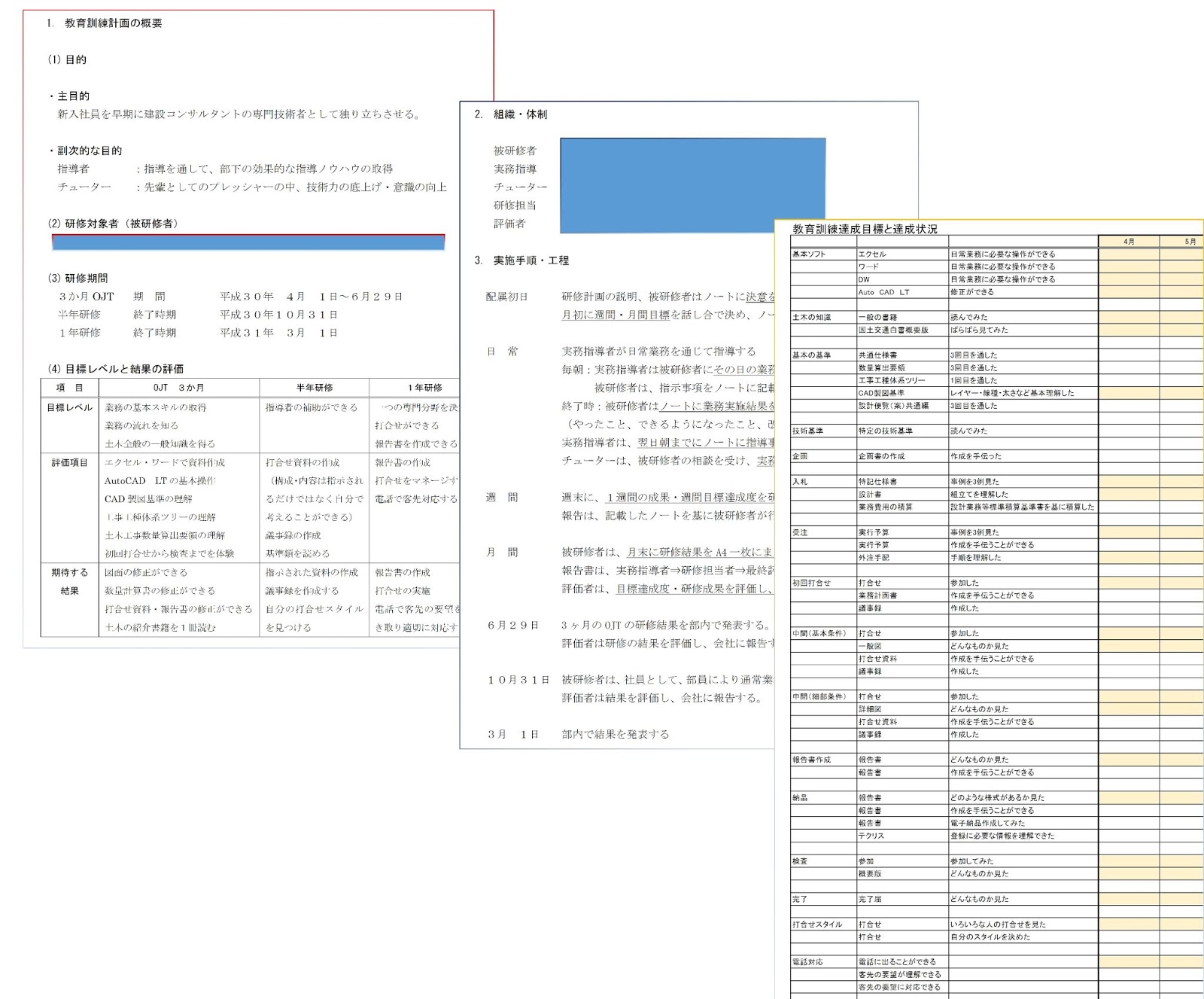This screenshot has width=1204, height=999.
Task: Select the 教育訓練達成目標と達成状況 sheet title
Action: [865, 227]
